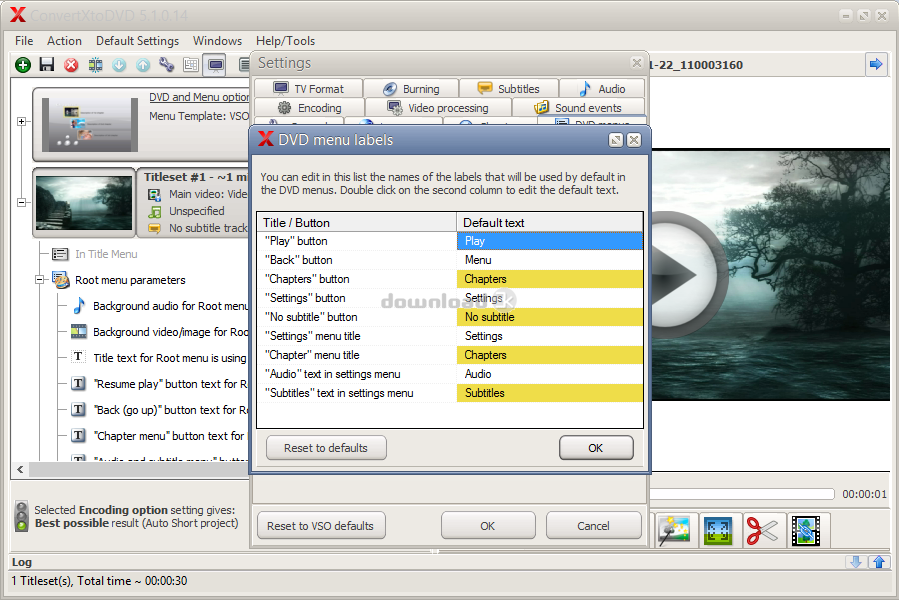Switch to the Burning settings tab

click(x=411, y=89)
